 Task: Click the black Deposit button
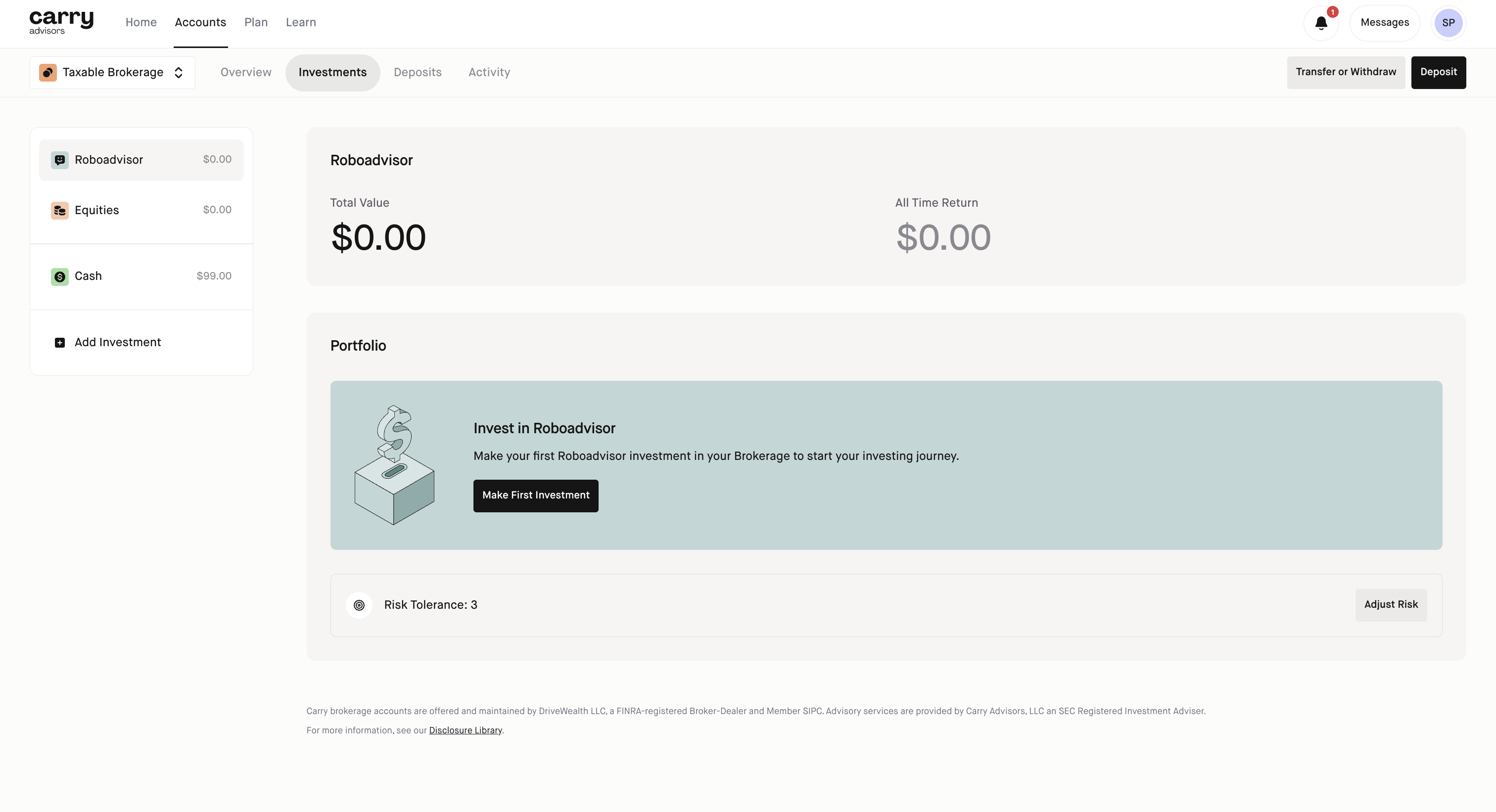click(1438, 73)
